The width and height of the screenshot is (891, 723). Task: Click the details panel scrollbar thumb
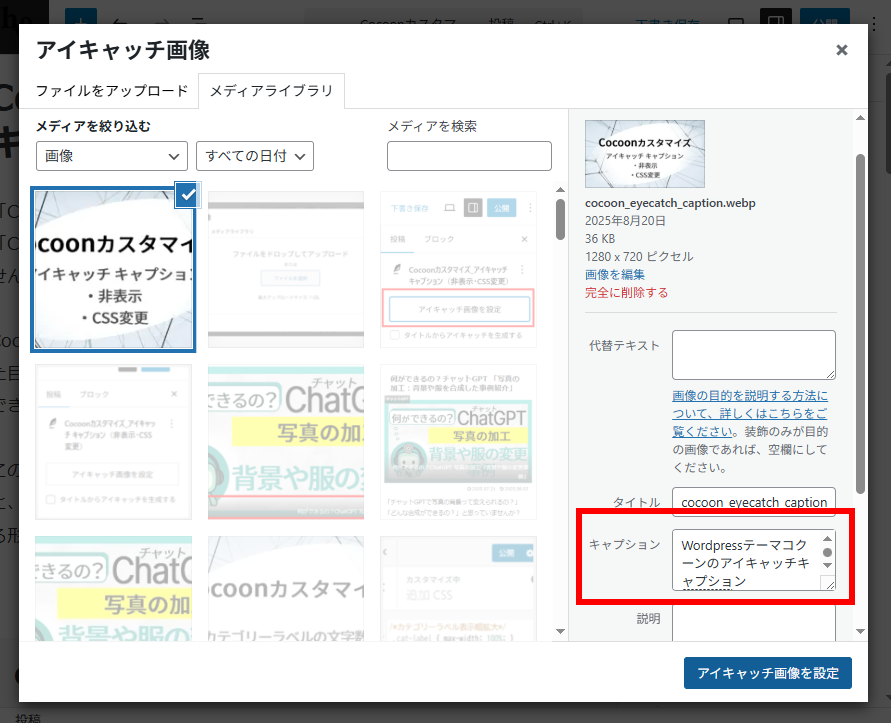pyautogui.click(x=860, y=324)
